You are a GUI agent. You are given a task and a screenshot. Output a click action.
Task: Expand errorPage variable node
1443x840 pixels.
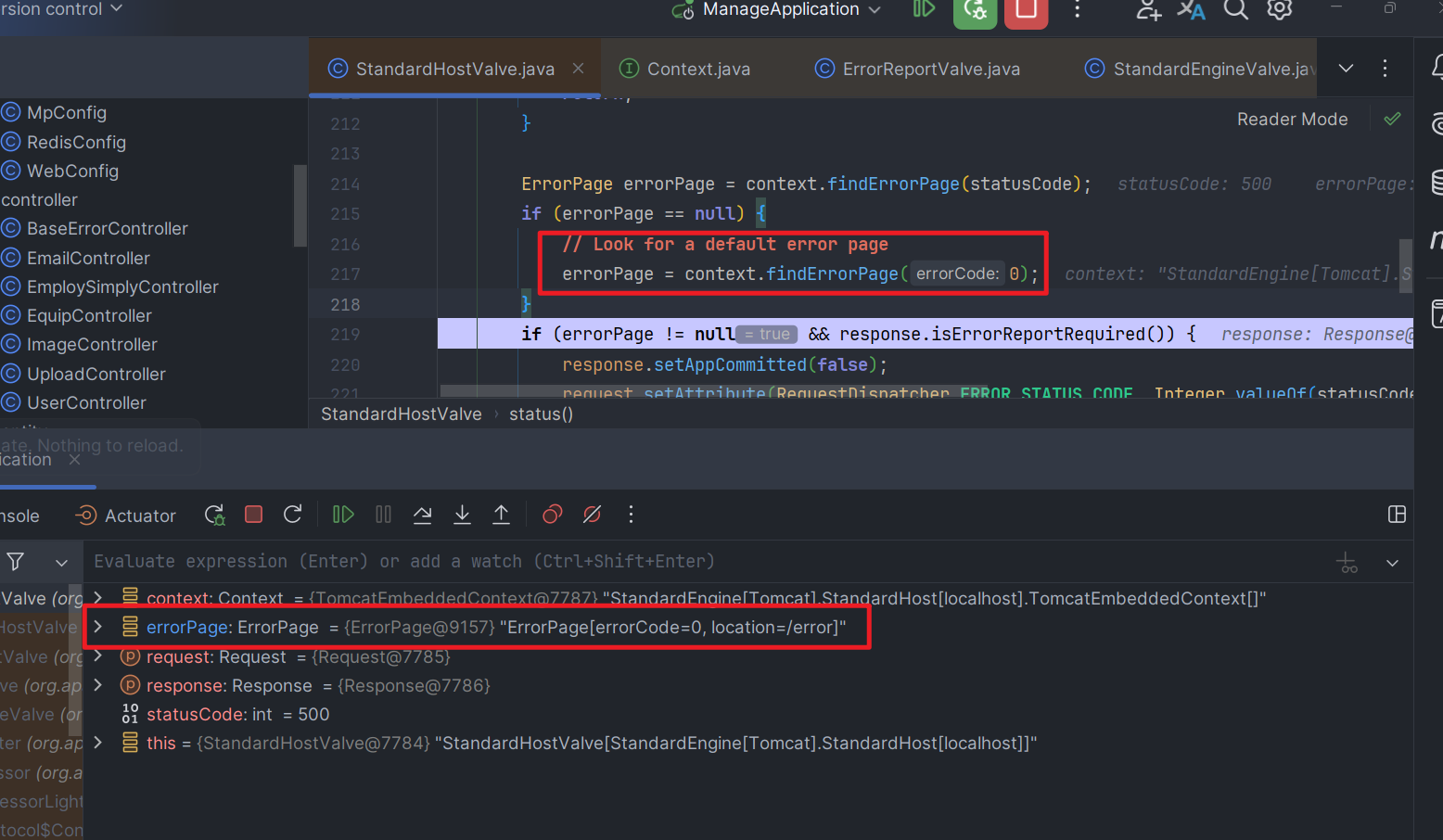(98, 628)
